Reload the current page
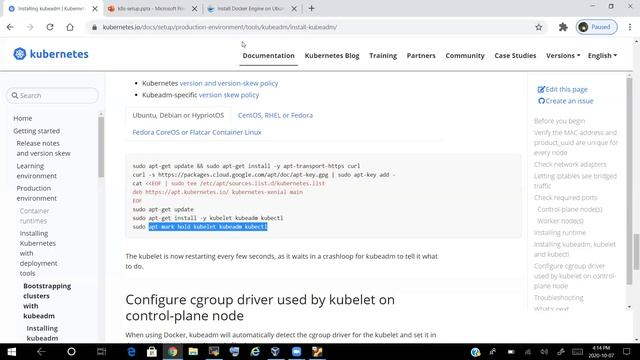640x360 pixels. click(50, 27)
